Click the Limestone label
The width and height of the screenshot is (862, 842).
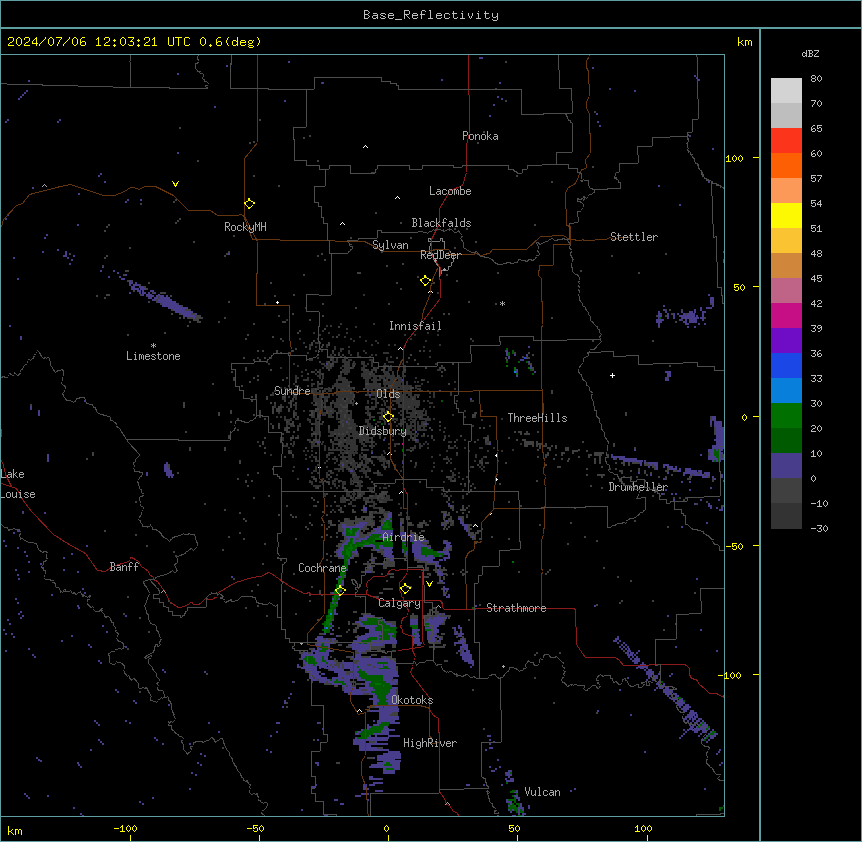153,356
